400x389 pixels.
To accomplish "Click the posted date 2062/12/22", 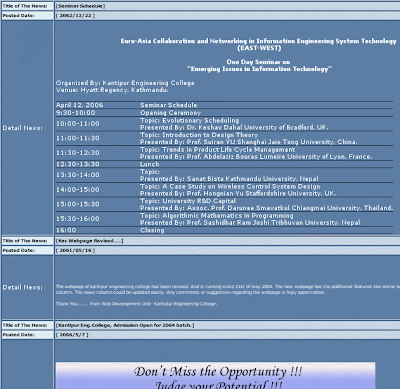I will tap(75, 16).
